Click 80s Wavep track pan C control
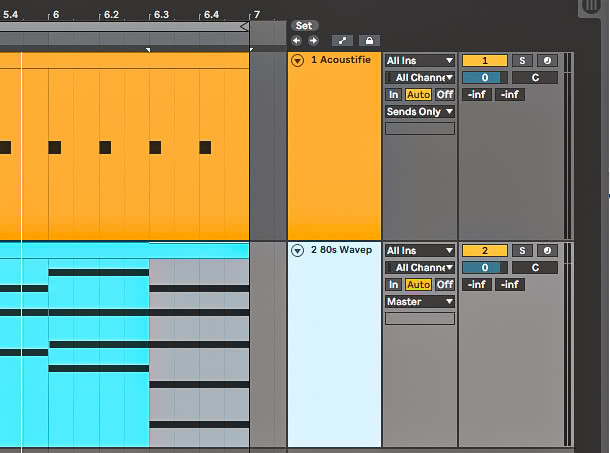The height and width of the screenshot is (453, 610). (x=535, y=268)
